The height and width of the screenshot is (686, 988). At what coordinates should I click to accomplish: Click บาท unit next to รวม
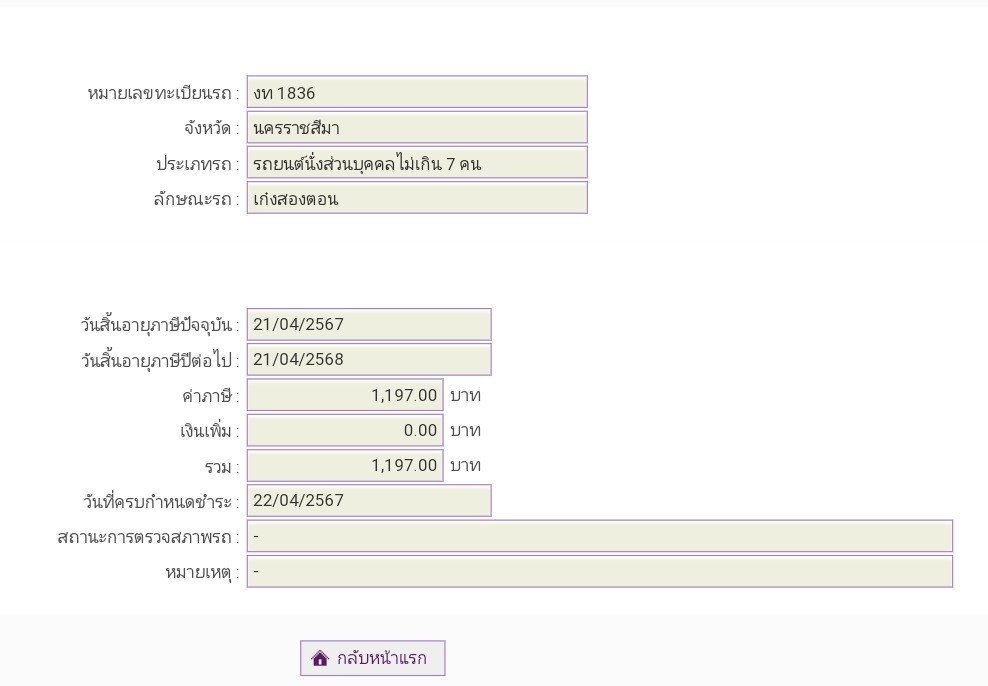click(x=466, y=466)
